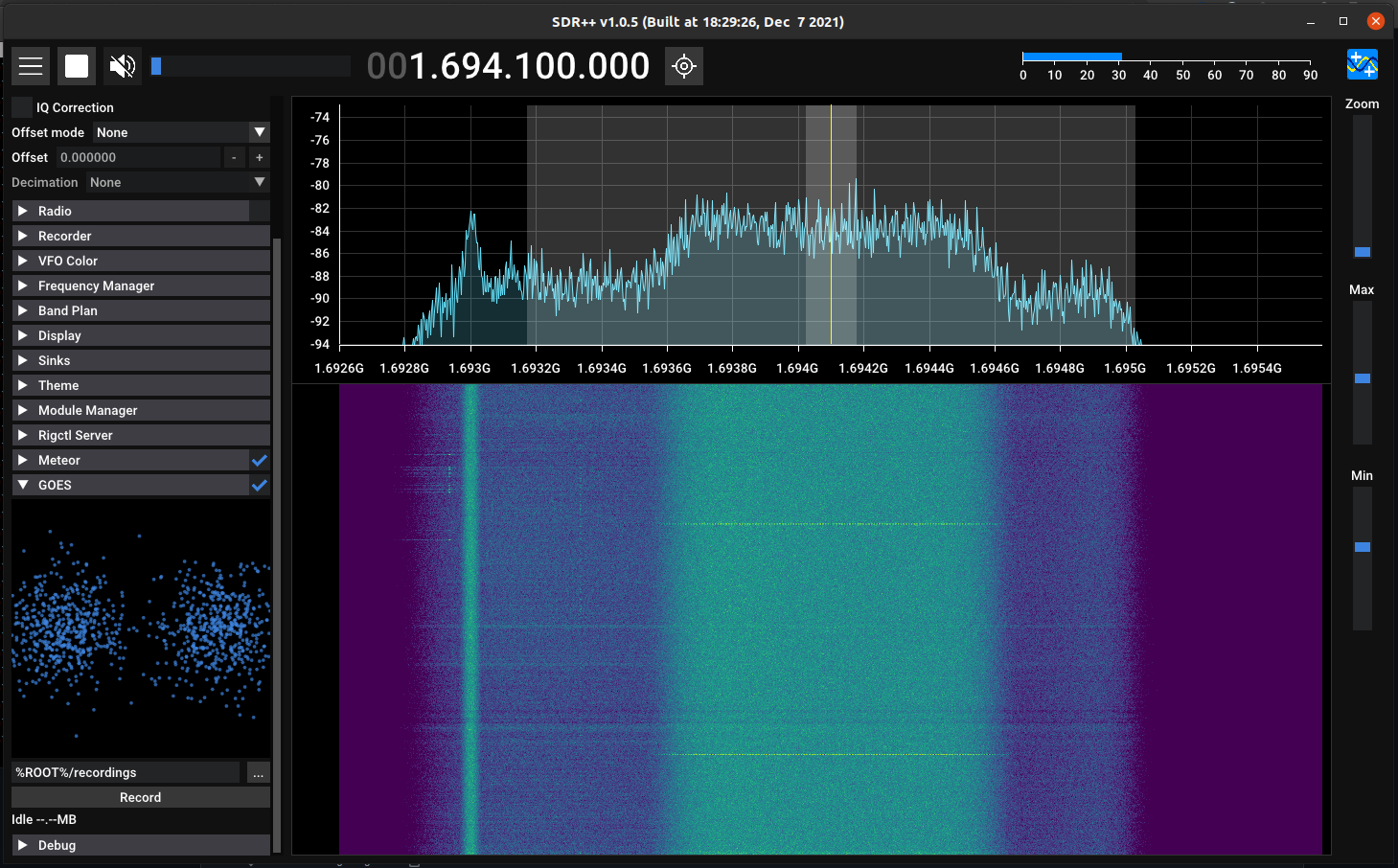
Task: Click the "Idle --.--MB" status text
Action: point(44,820)
